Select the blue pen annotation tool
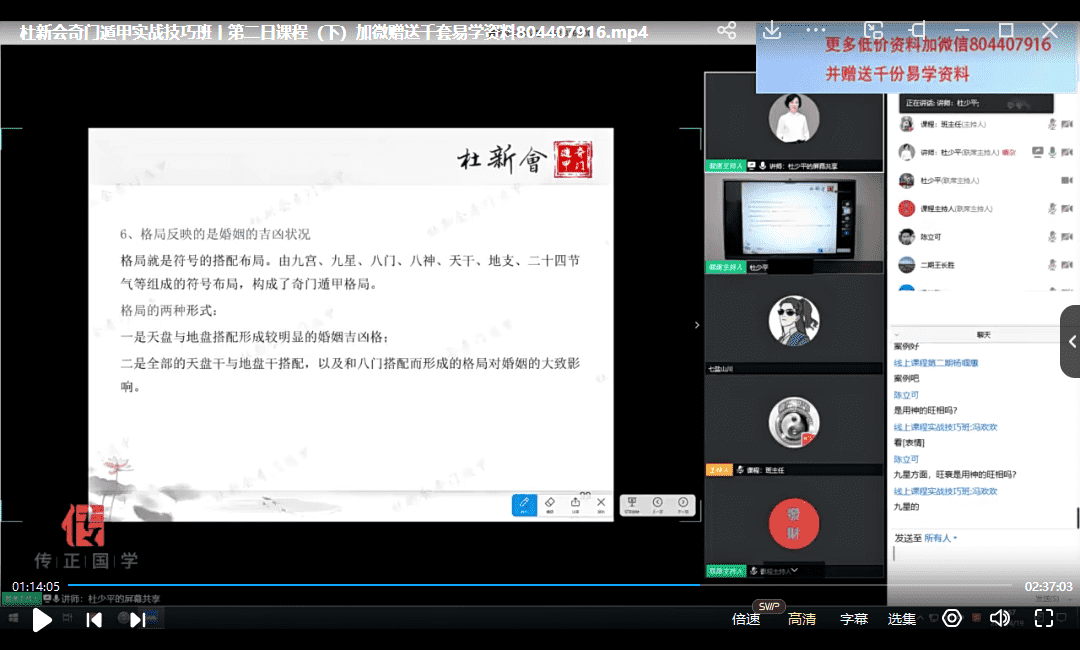The height and width of the screenshot is (650, 1080). [x=524, y=504]
